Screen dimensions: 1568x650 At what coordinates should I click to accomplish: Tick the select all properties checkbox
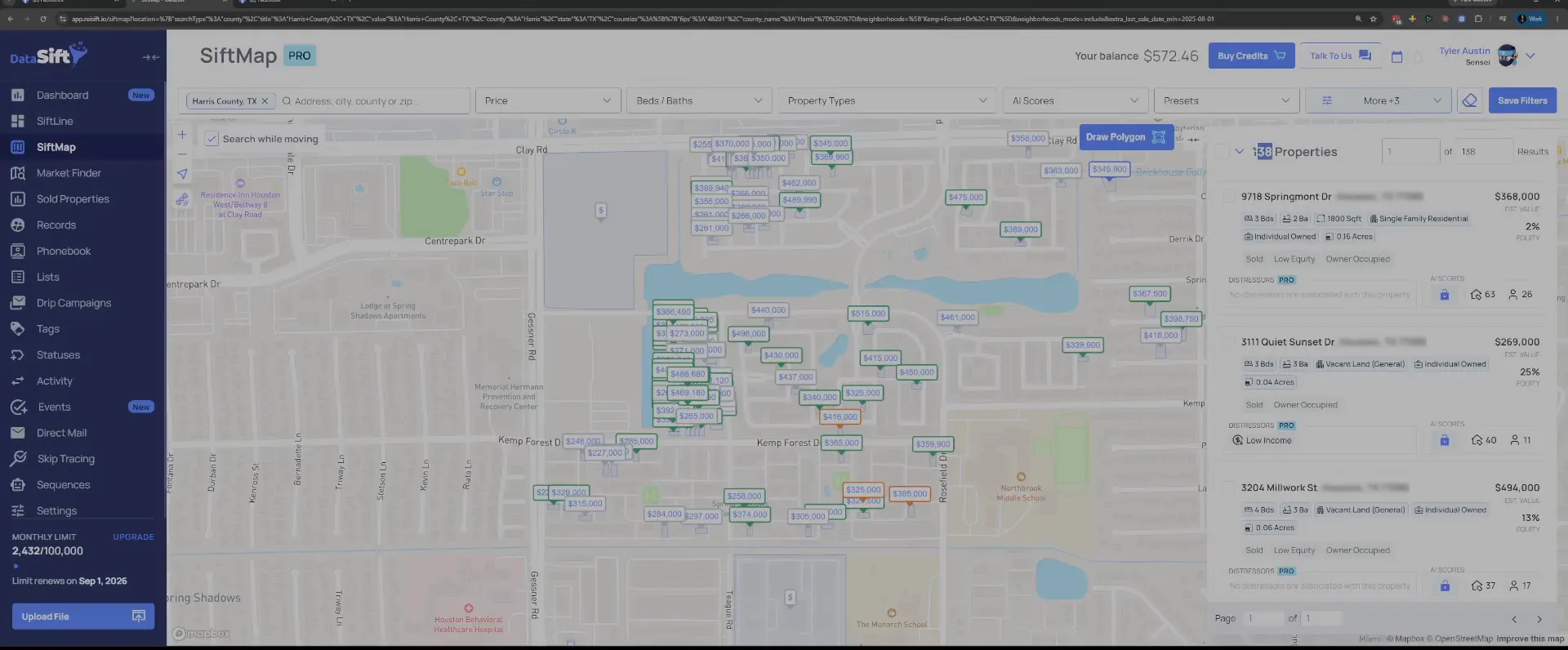point(1223,152)
